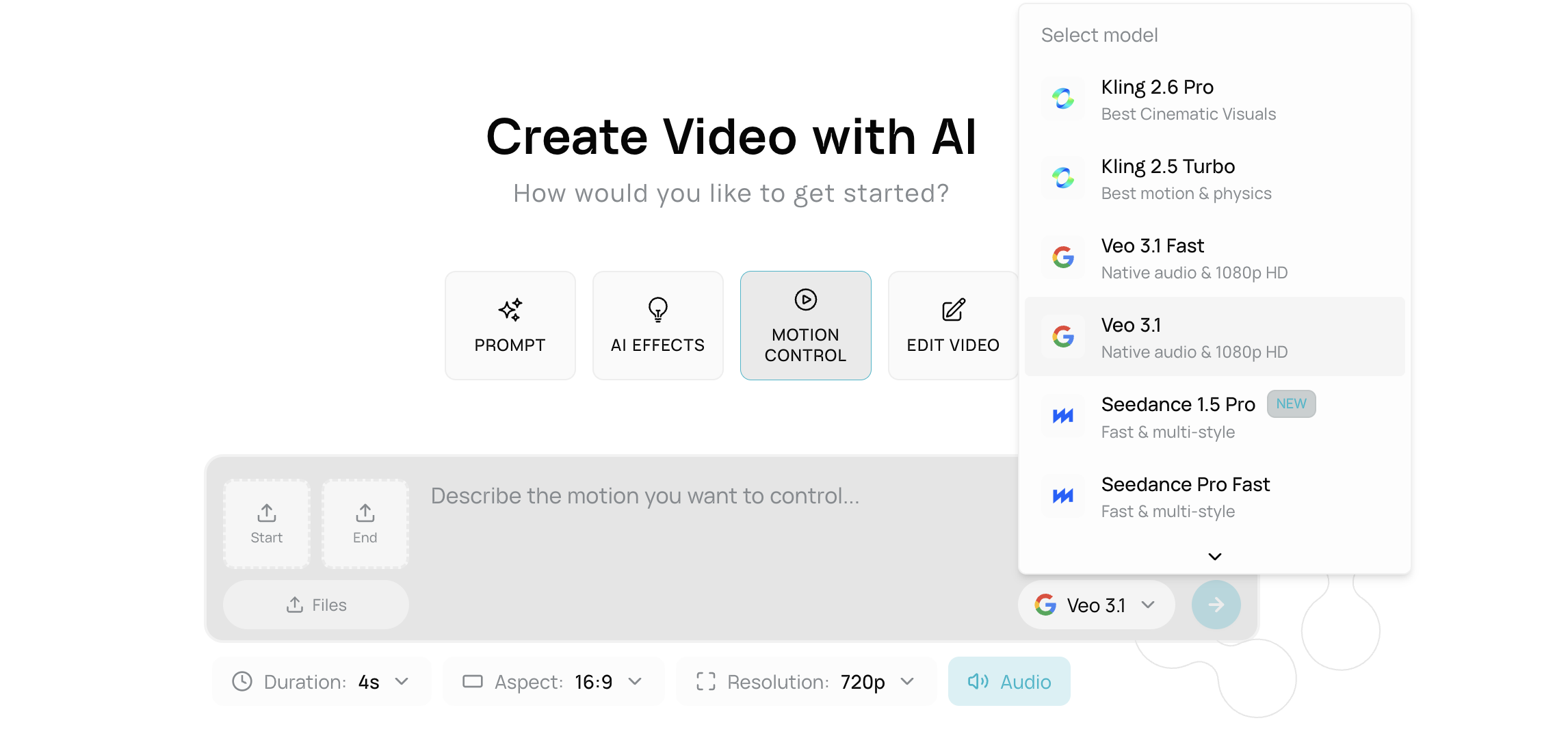Open the Resolution dropdown
This screenshot has width=1568, height=751.
(x=805, y=681)
